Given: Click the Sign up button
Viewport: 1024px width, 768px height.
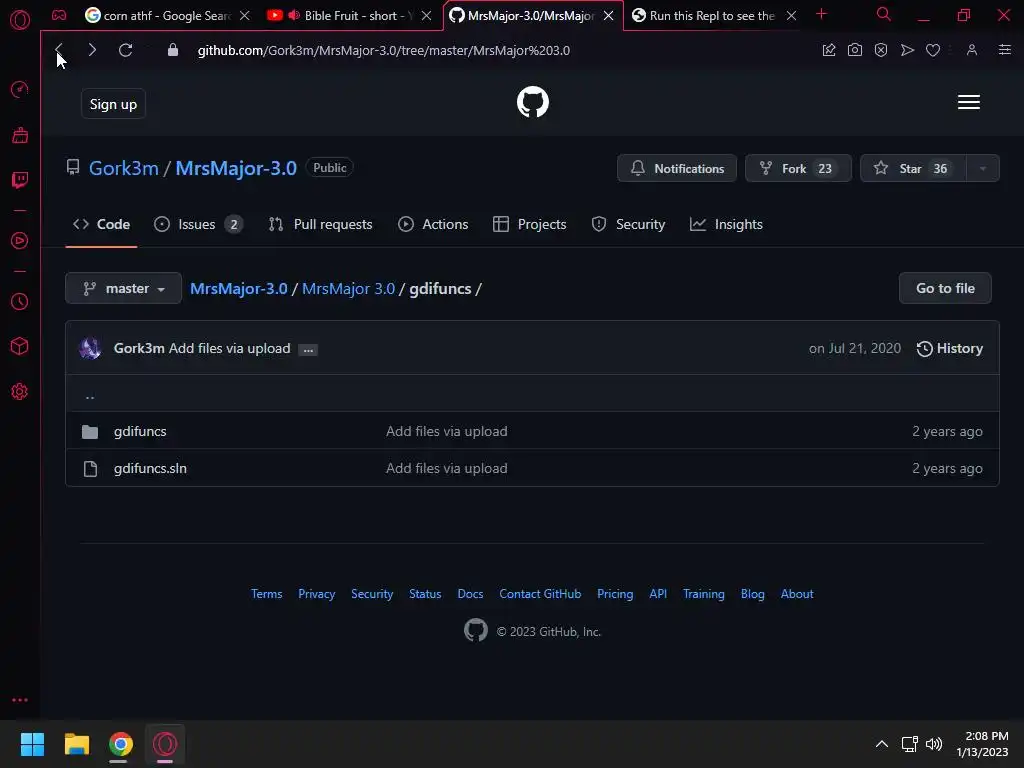Looking at the screenshot, I should click(x=113, y=104).
